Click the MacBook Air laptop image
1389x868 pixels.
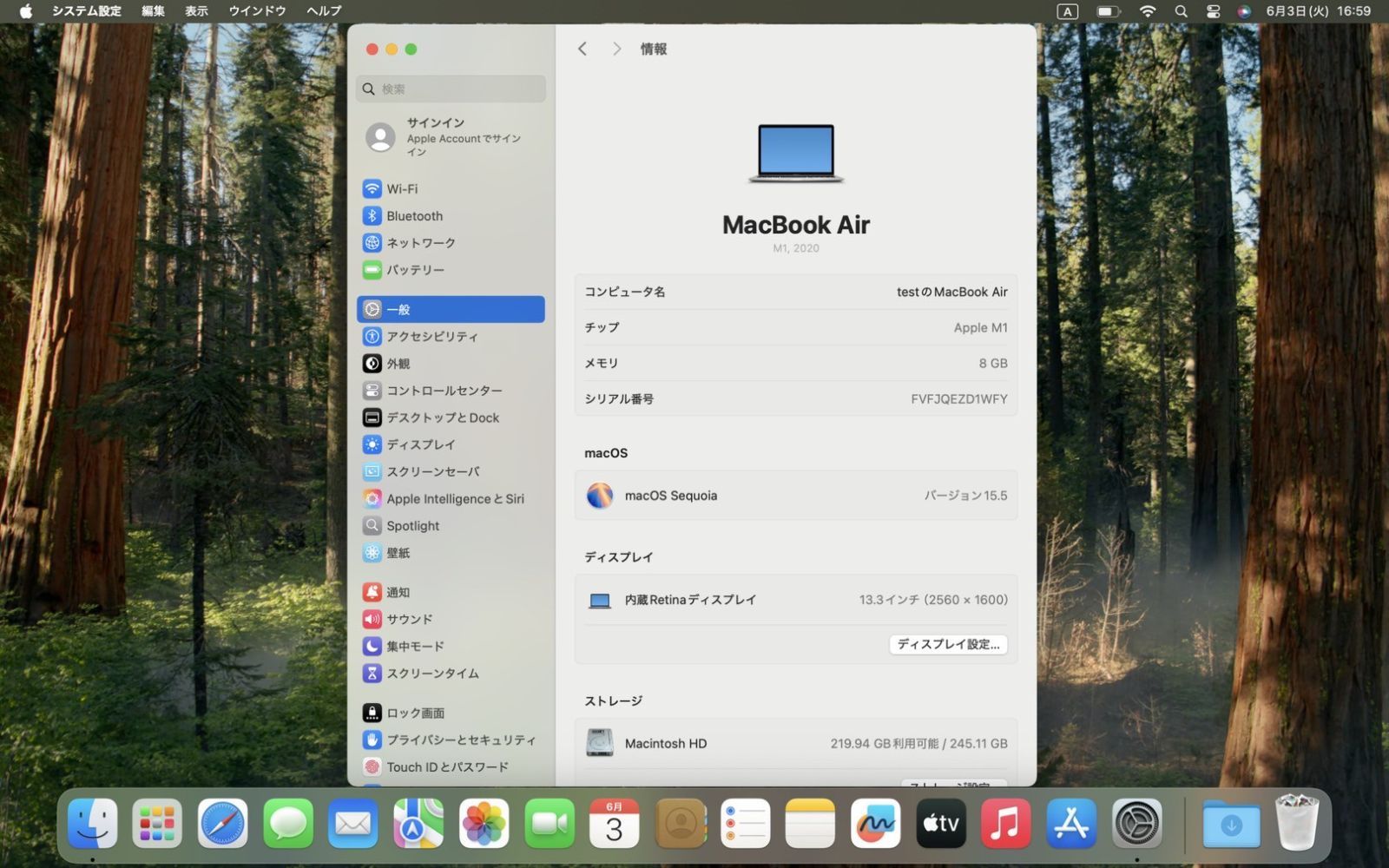click(796, 153)
